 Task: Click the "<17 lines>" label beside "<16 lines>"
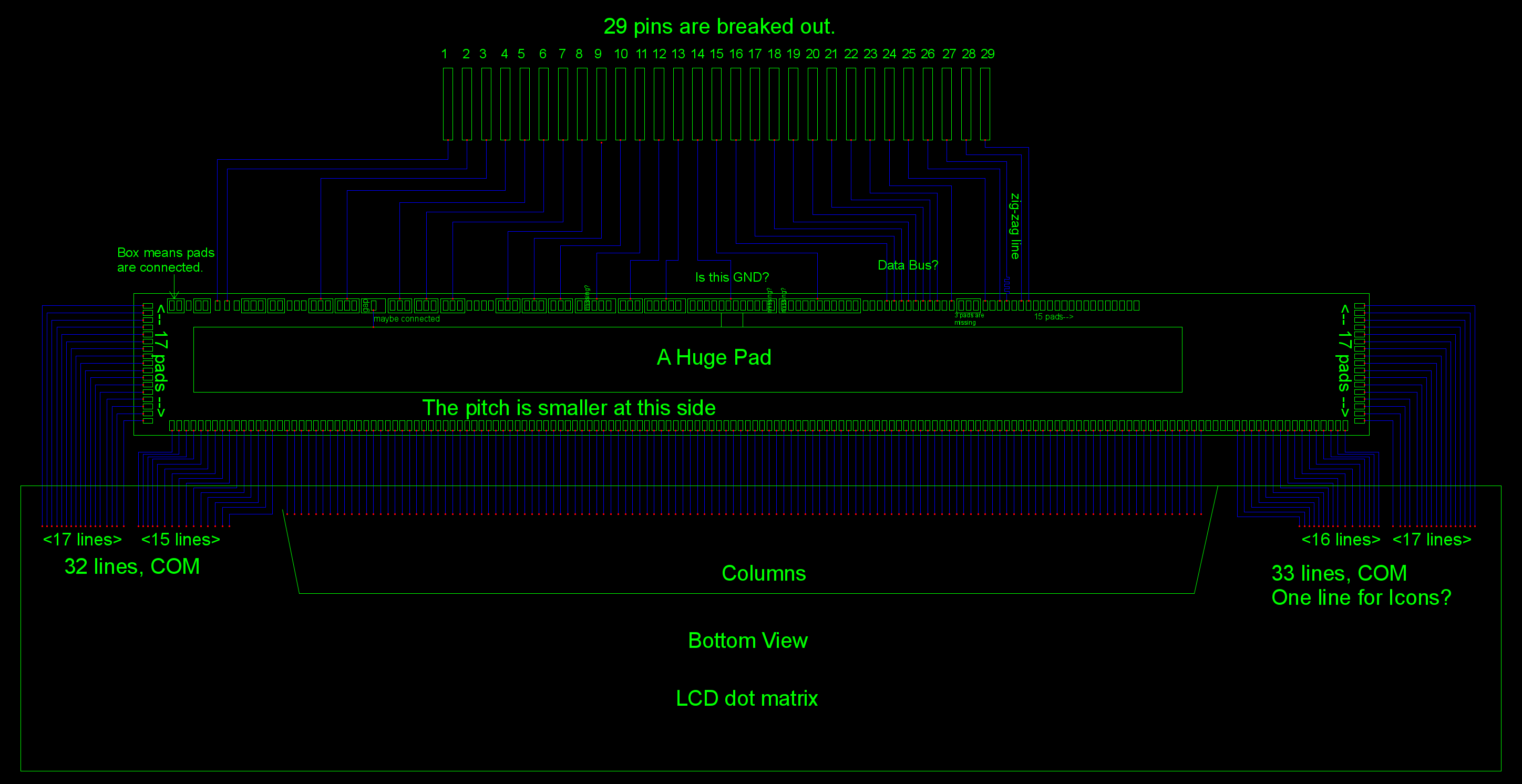pyautogui.click(x=1432, y=540)
